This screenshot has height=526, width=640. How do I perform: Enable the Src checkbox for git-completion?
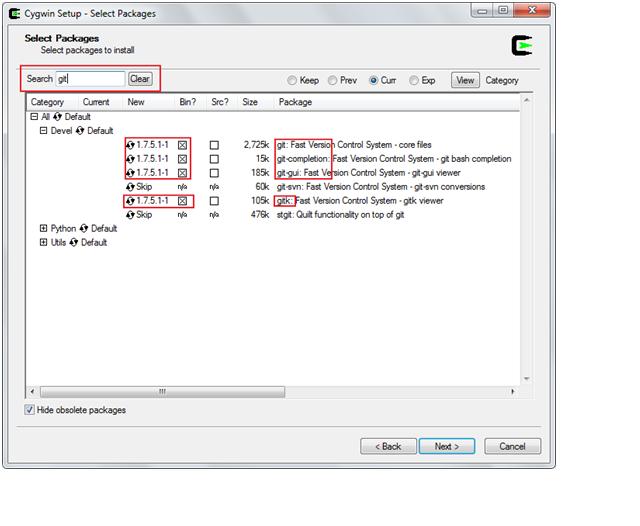[214, 159]
